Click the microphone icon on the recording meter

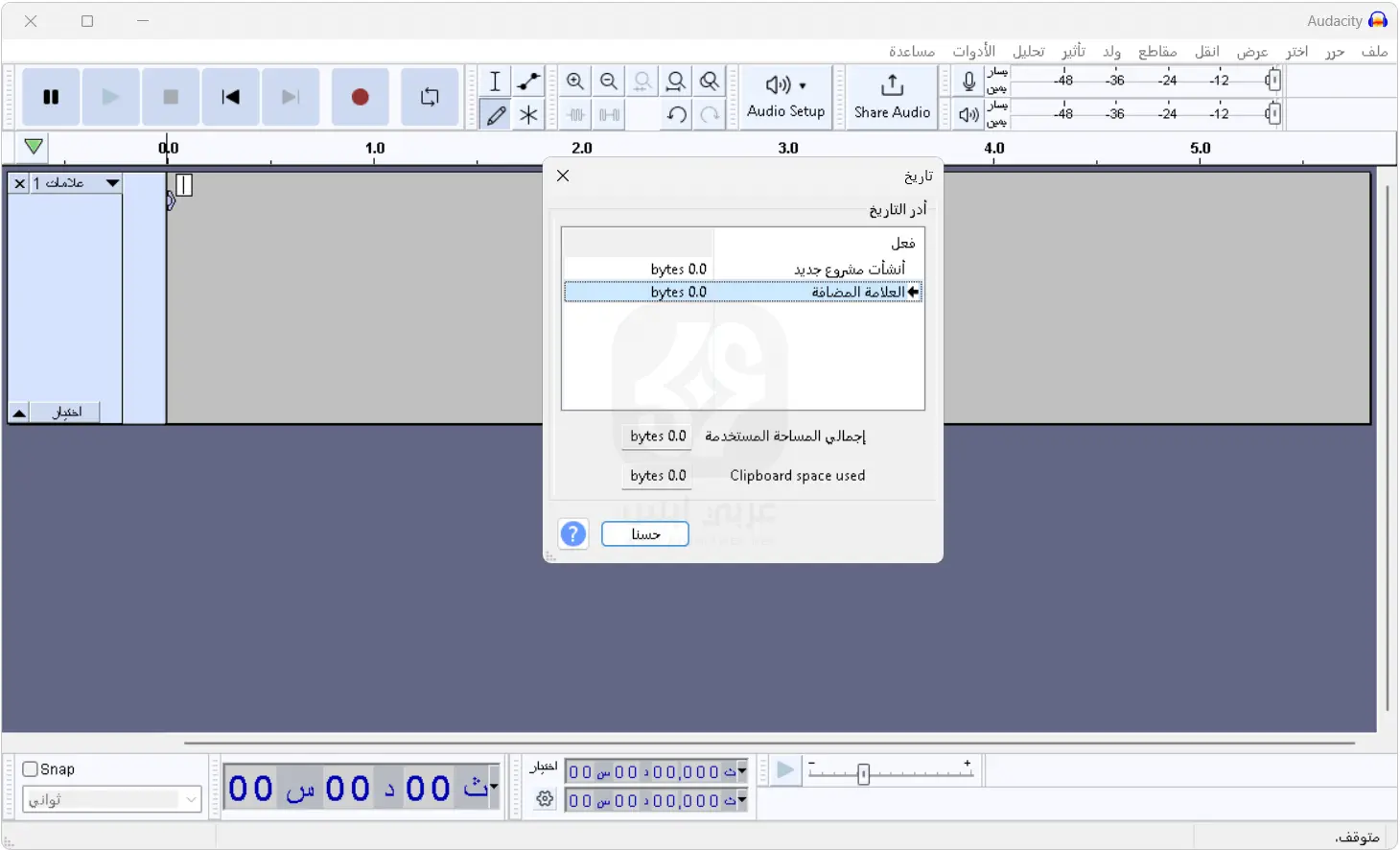pyautogui.click(x=968, y=81)
